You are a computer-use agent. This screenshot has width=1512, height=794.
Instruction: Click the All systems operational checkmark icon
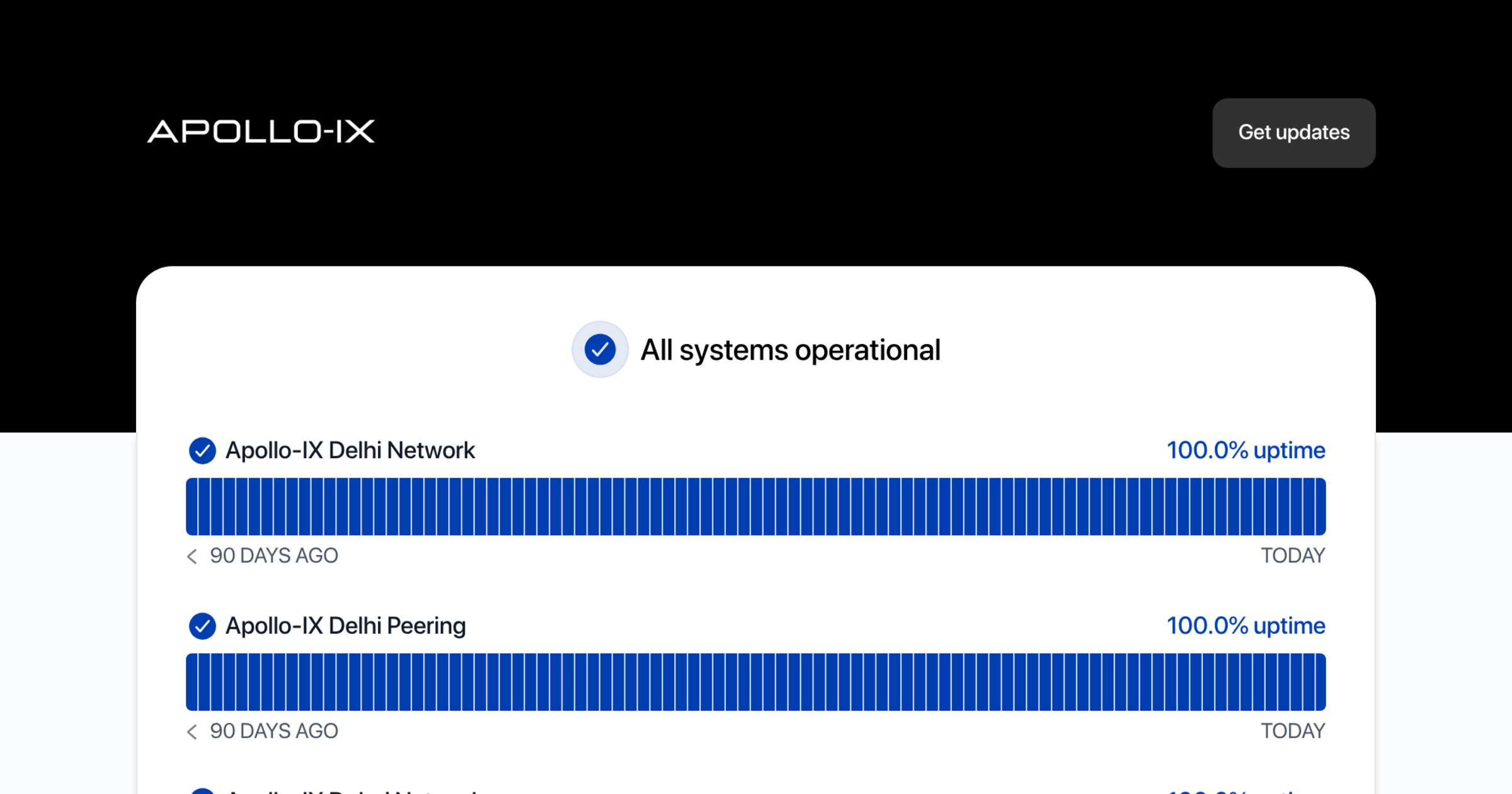600,349
